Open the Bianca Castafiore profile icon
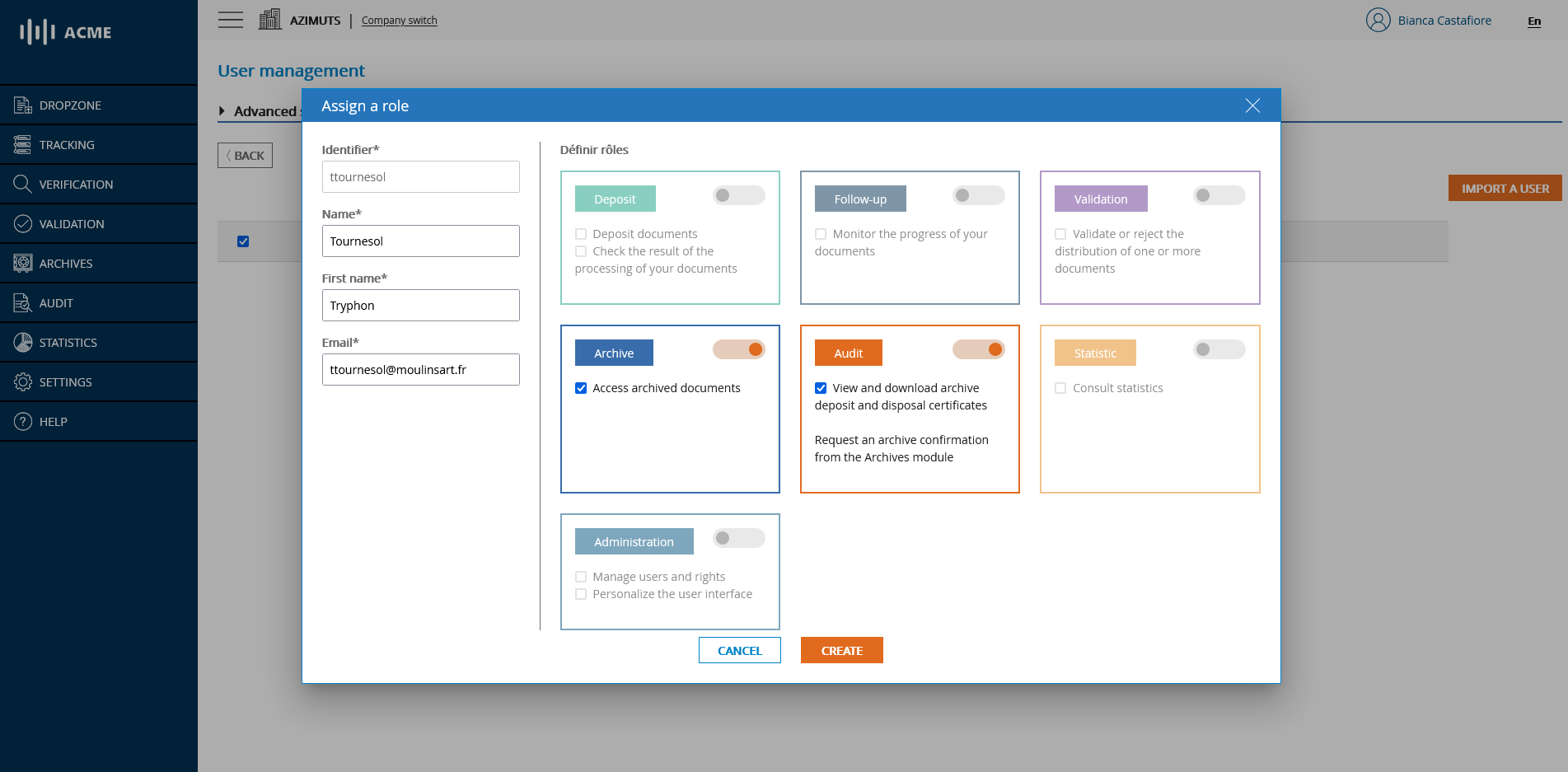Viewport: 1568px width, 772px height. tap(1377, 20)
